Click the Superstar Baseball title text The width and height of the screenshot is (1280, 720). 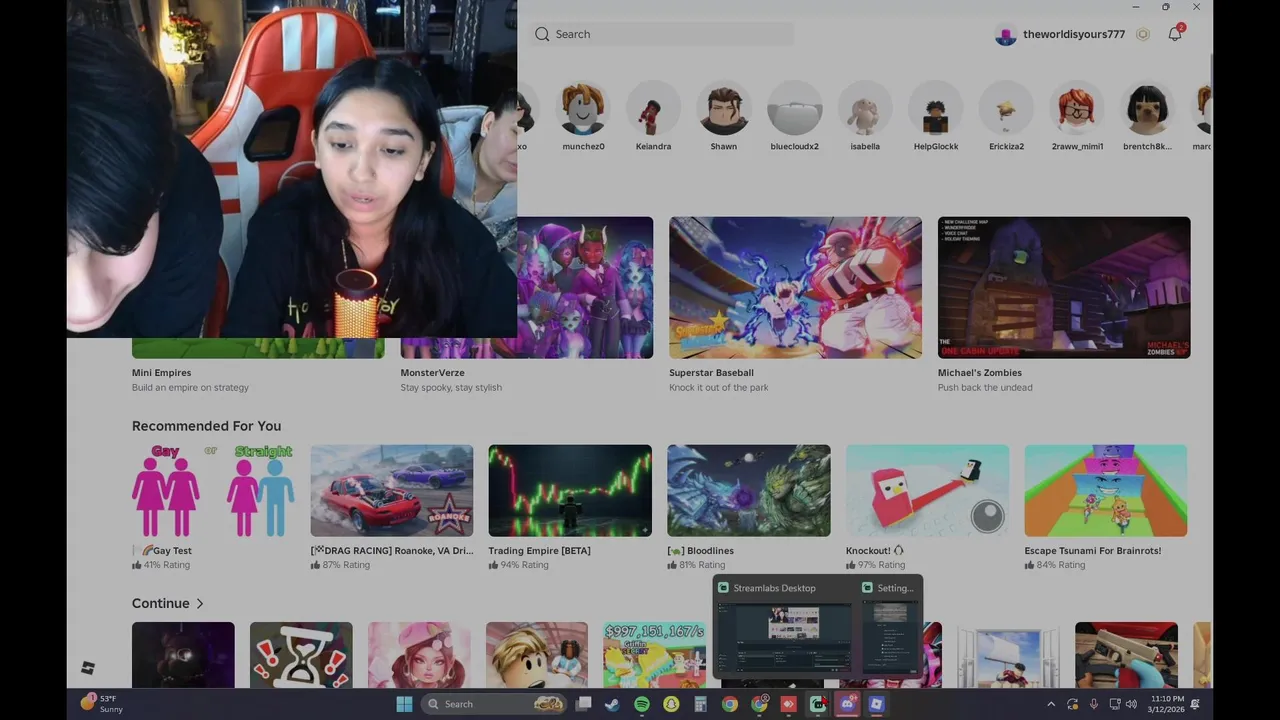point(712,373)
